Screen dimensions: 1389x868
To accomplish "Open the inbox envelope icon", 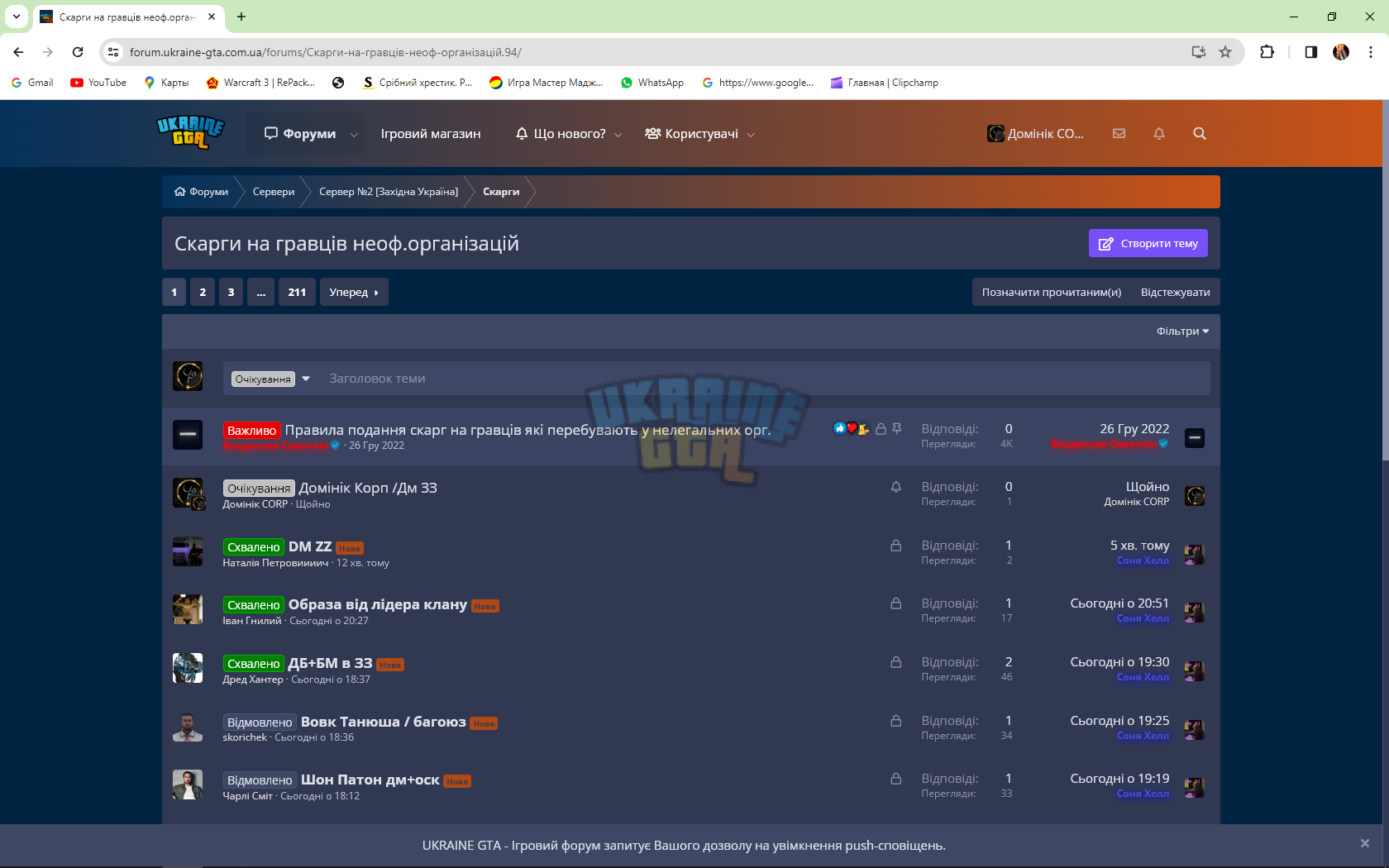I will coord(1119,133).
